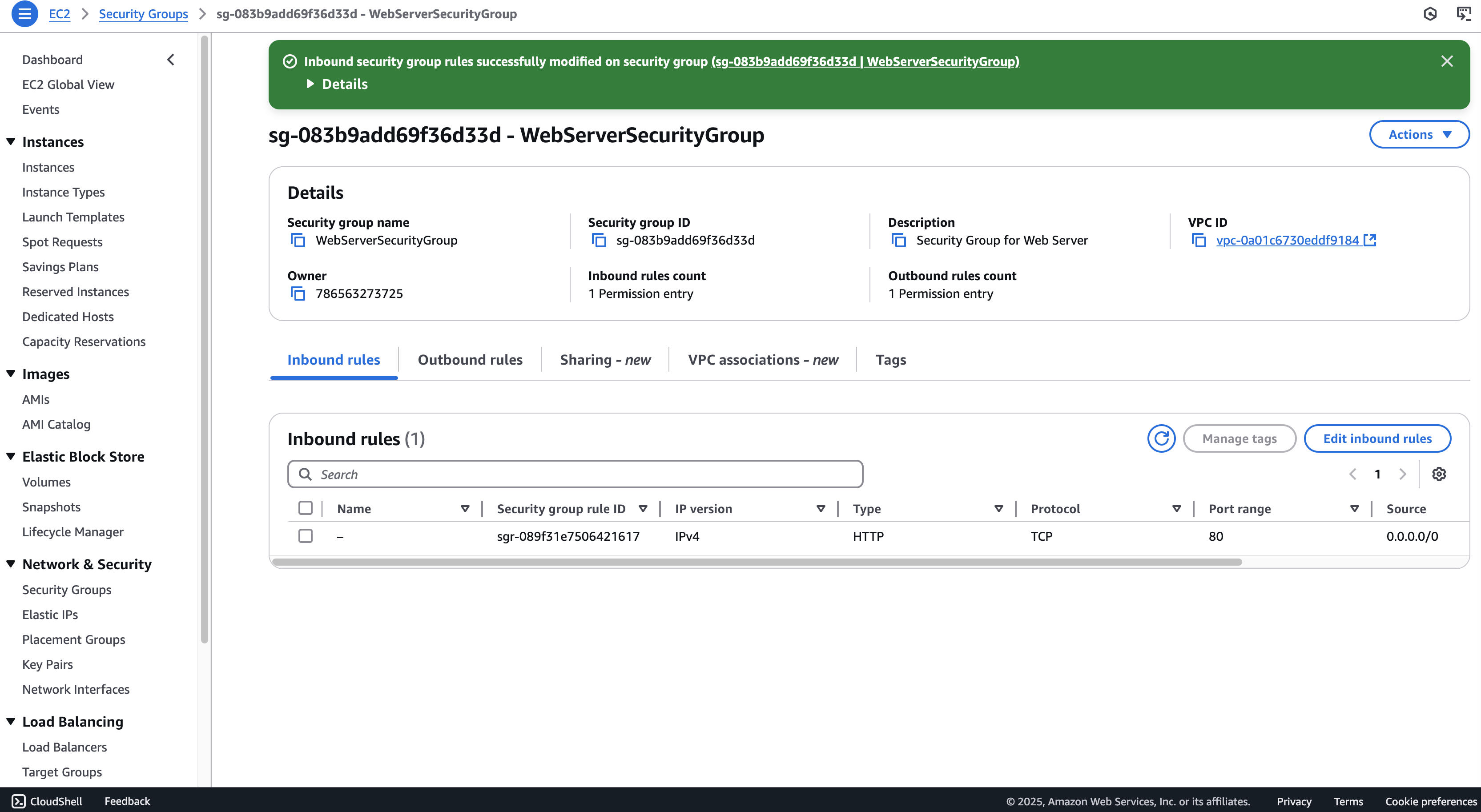Screen dimensions: 1481x812
Task: Click the search magnifier icon
Action: pos(305,474)
